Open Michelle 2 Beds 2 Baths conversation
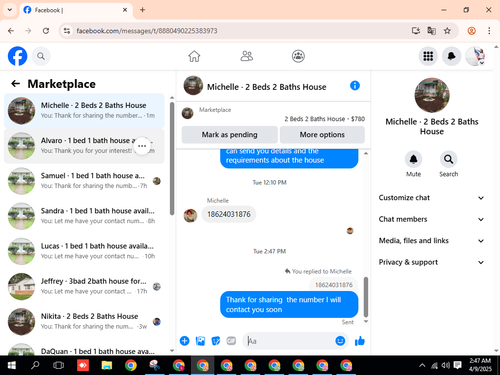 coord(84,111)
